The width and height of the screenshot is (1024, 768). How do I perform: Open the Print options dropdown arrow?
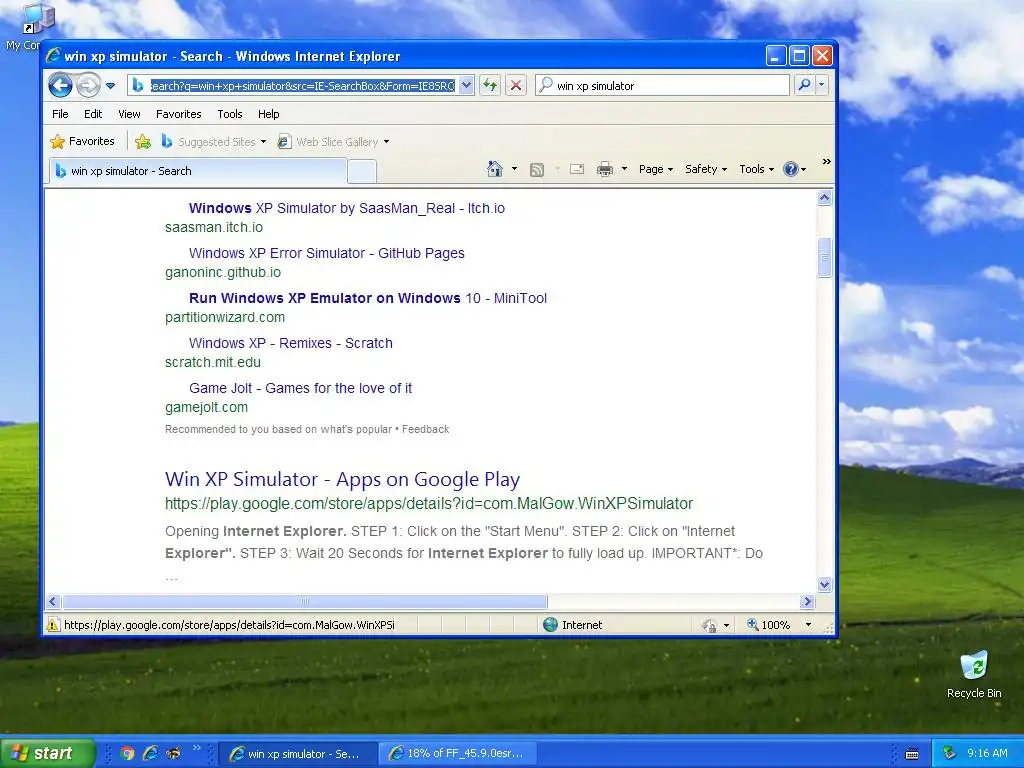click(624, 169)
